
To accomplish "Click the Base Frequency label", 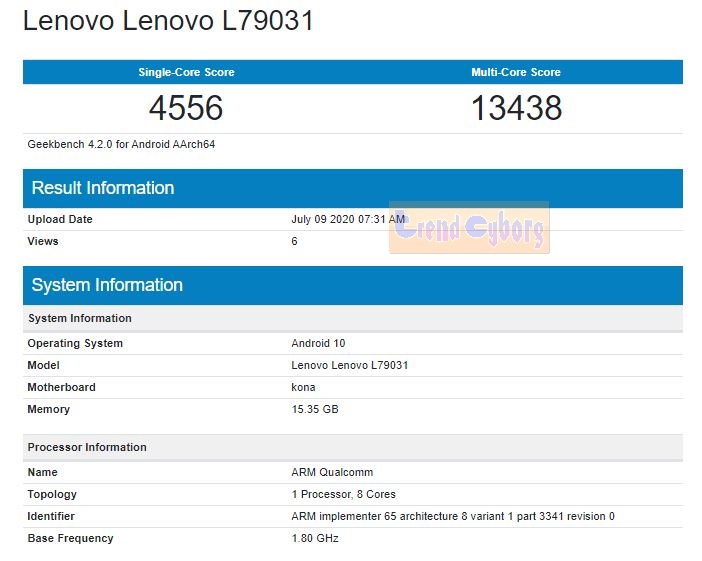I will pyautogui.click(x=70, y=538).
